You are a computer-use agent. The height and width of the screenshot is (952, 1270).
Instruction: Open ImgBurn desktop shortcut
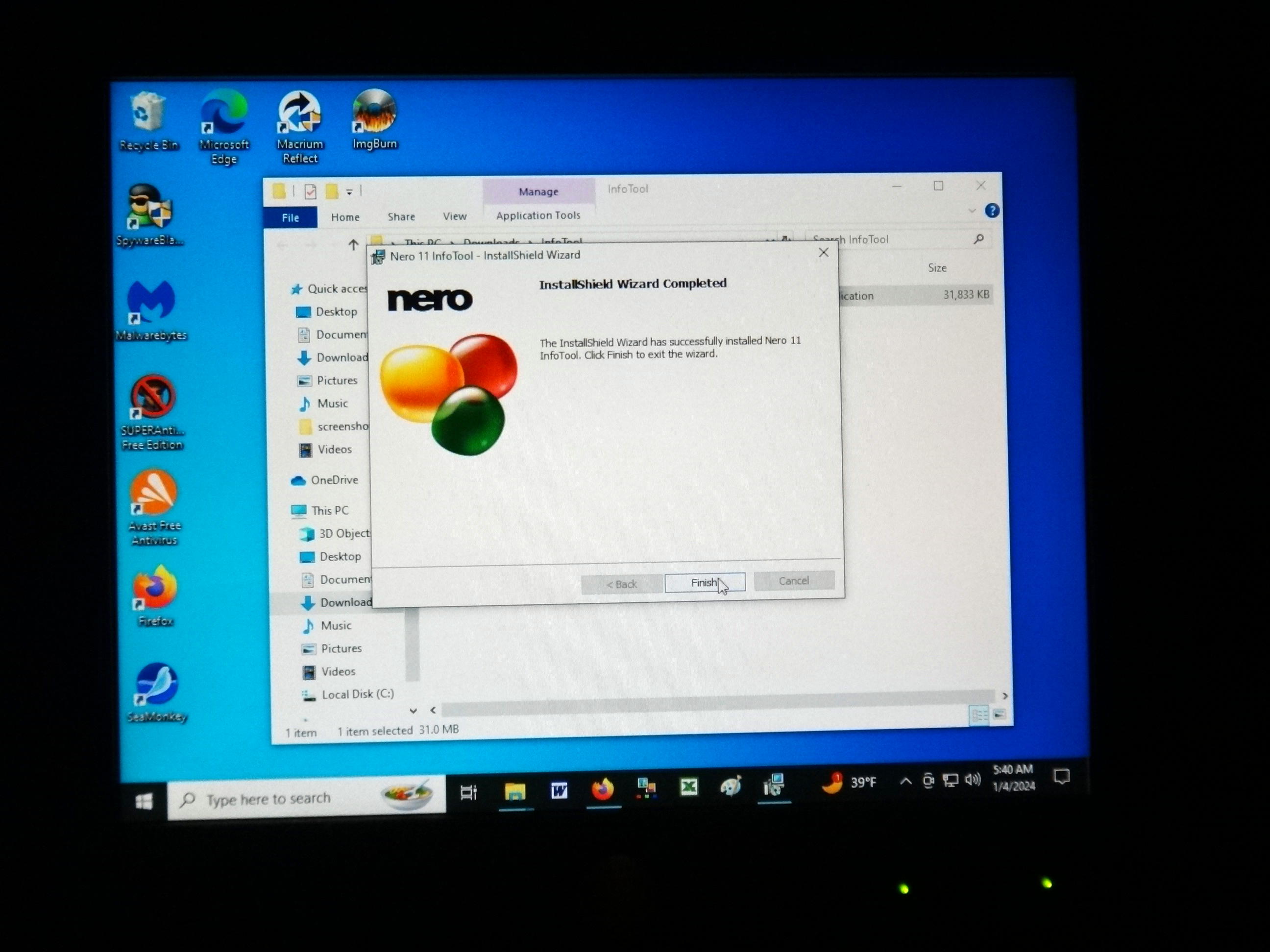[374, 120]
